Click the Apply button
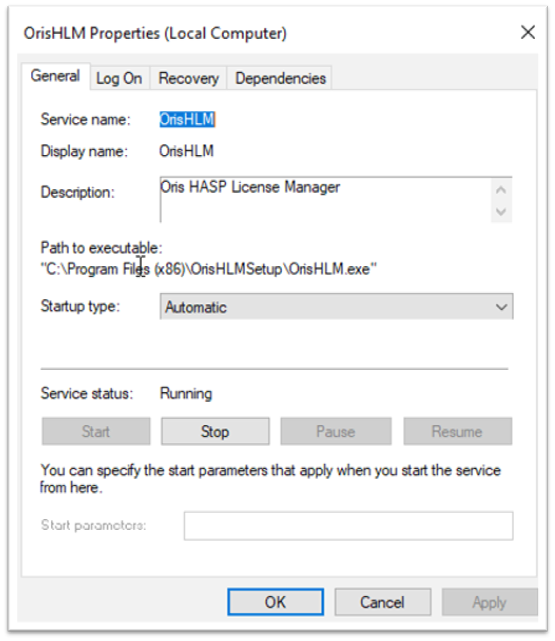 [489, 602]
